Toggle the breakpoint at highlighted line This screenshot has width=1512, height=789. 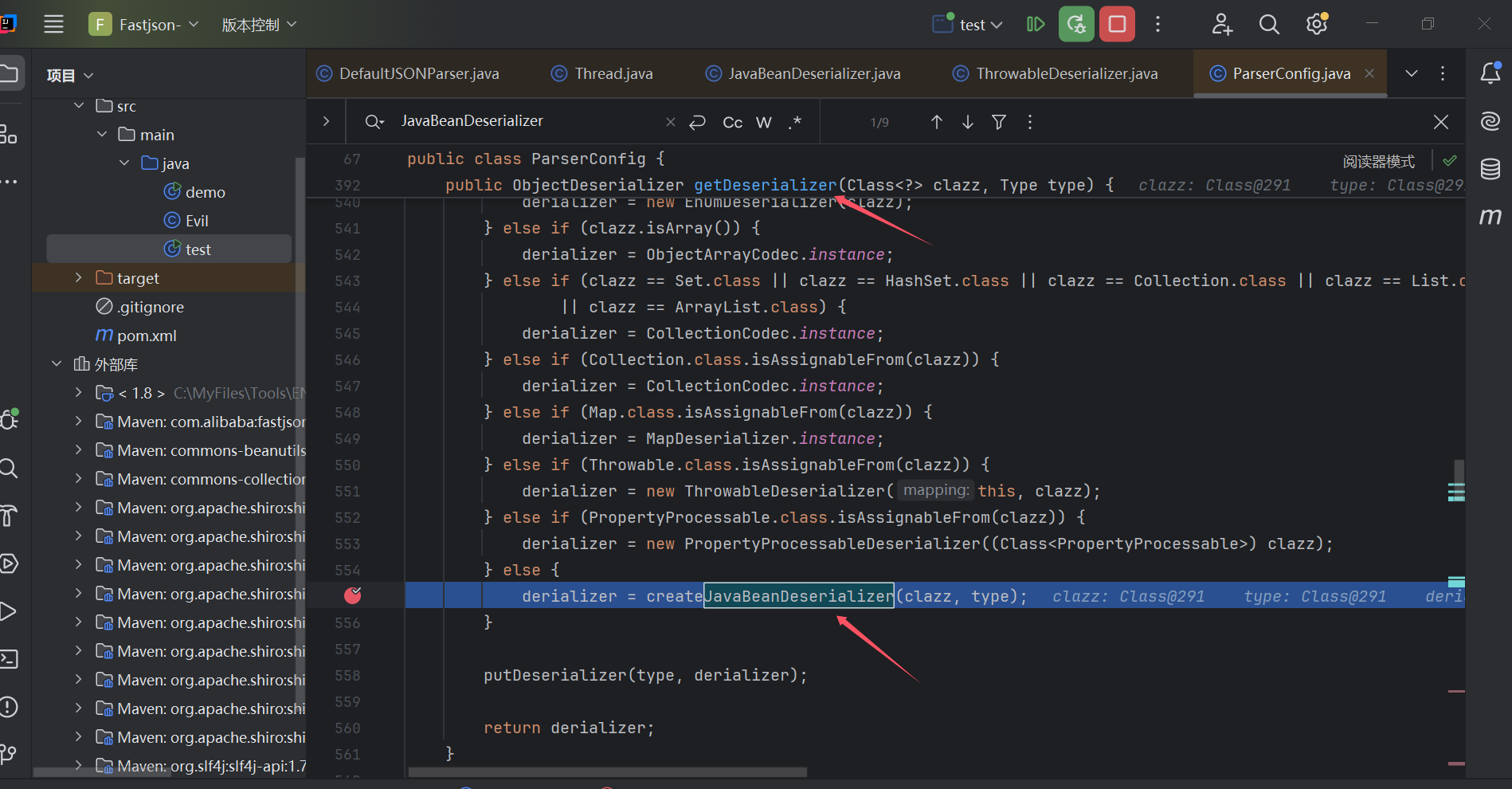353,595
